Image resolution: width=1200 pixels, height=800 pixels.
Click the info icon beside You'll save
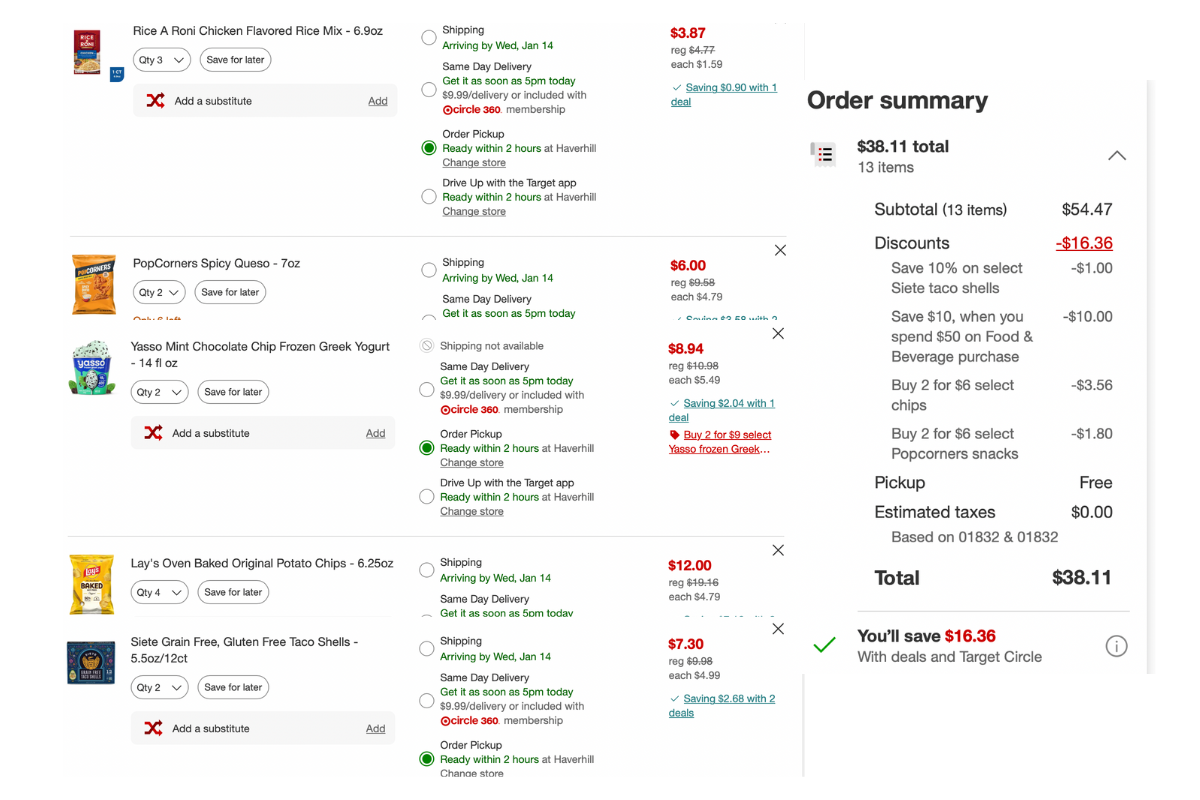[1116, 646]
